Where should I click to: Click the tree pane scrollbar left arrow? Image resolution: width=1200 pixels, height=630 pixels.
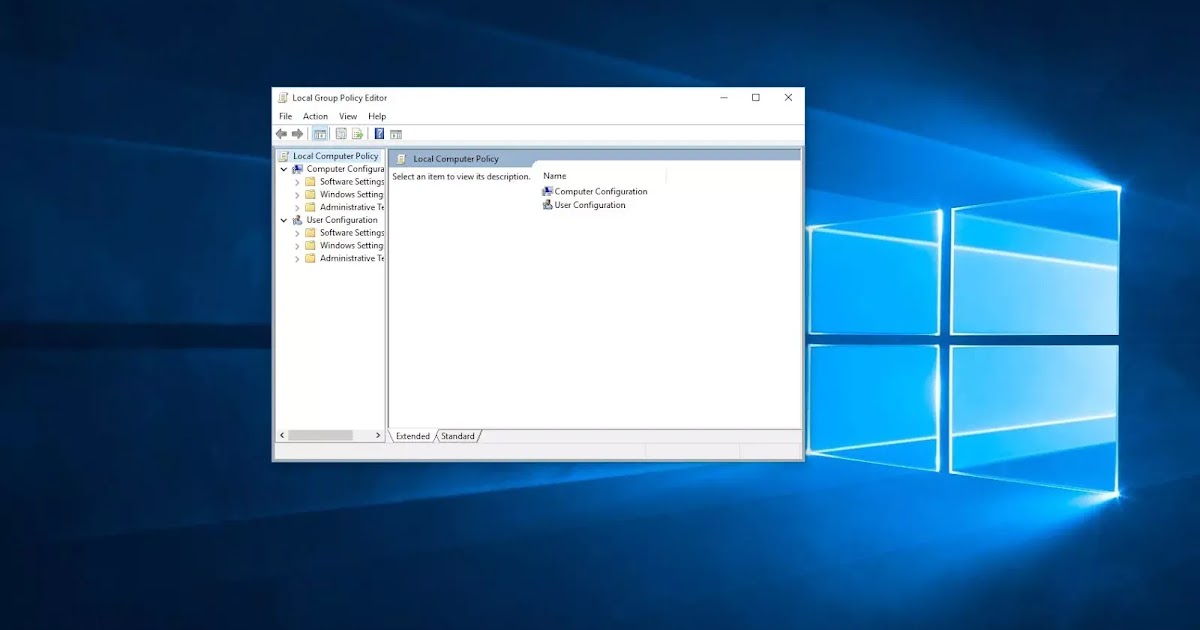[x=281, y=436]
